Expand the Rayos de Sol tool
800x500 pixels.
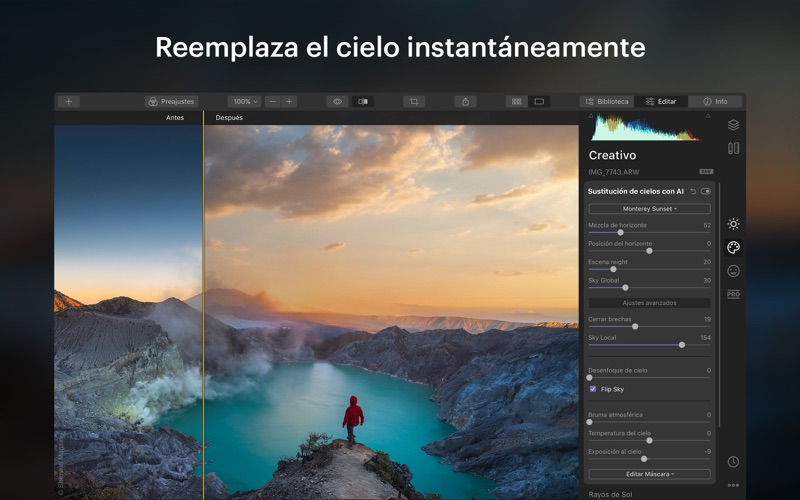click(x=610, y=494)
